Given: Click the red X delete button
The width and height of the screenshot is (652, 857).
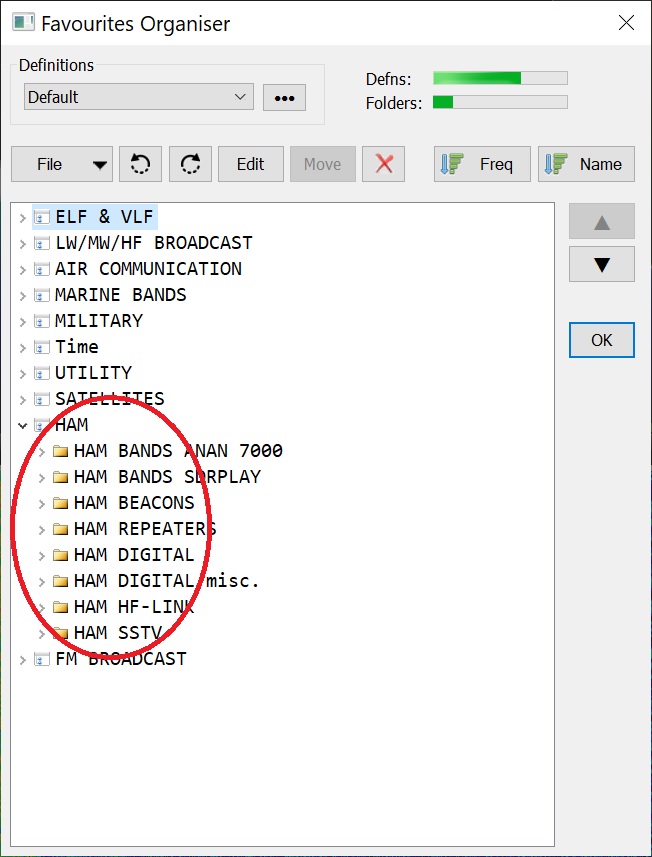Looking at the screenshot, I should [x=384, y=165].
